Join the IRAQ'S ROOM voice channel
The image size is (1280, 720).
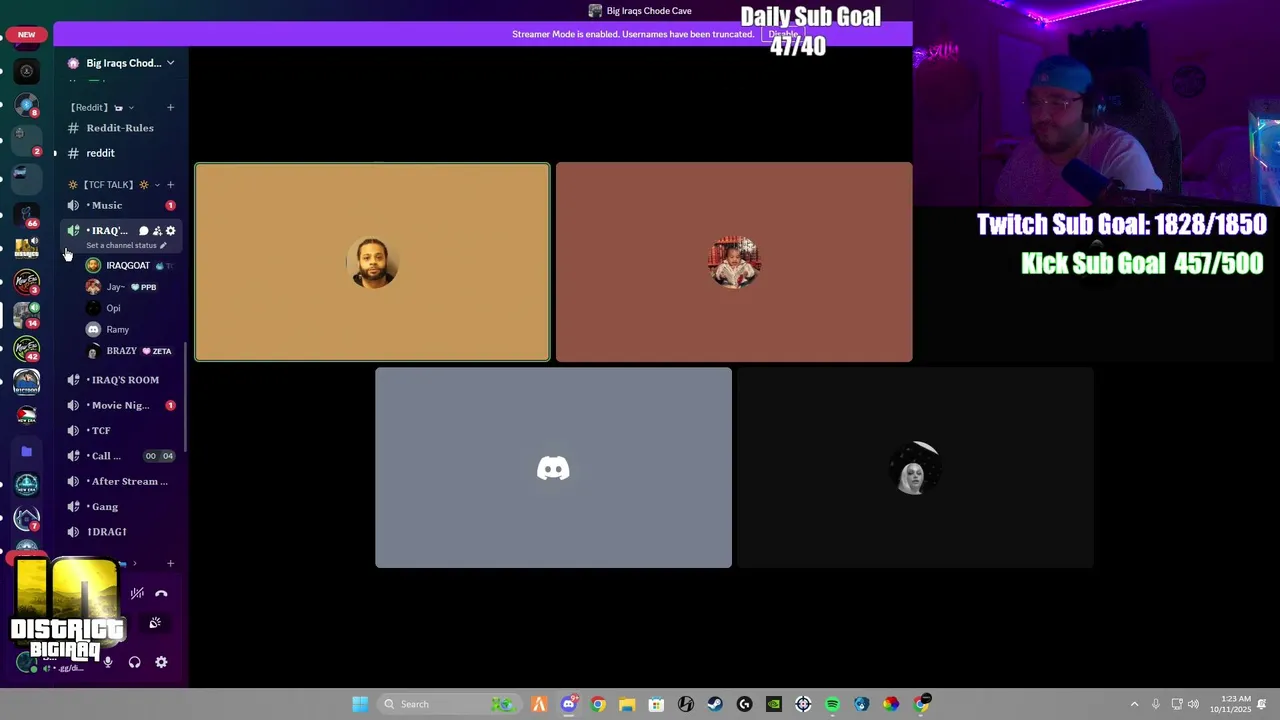pyautogui.click(x=120, y=380)
